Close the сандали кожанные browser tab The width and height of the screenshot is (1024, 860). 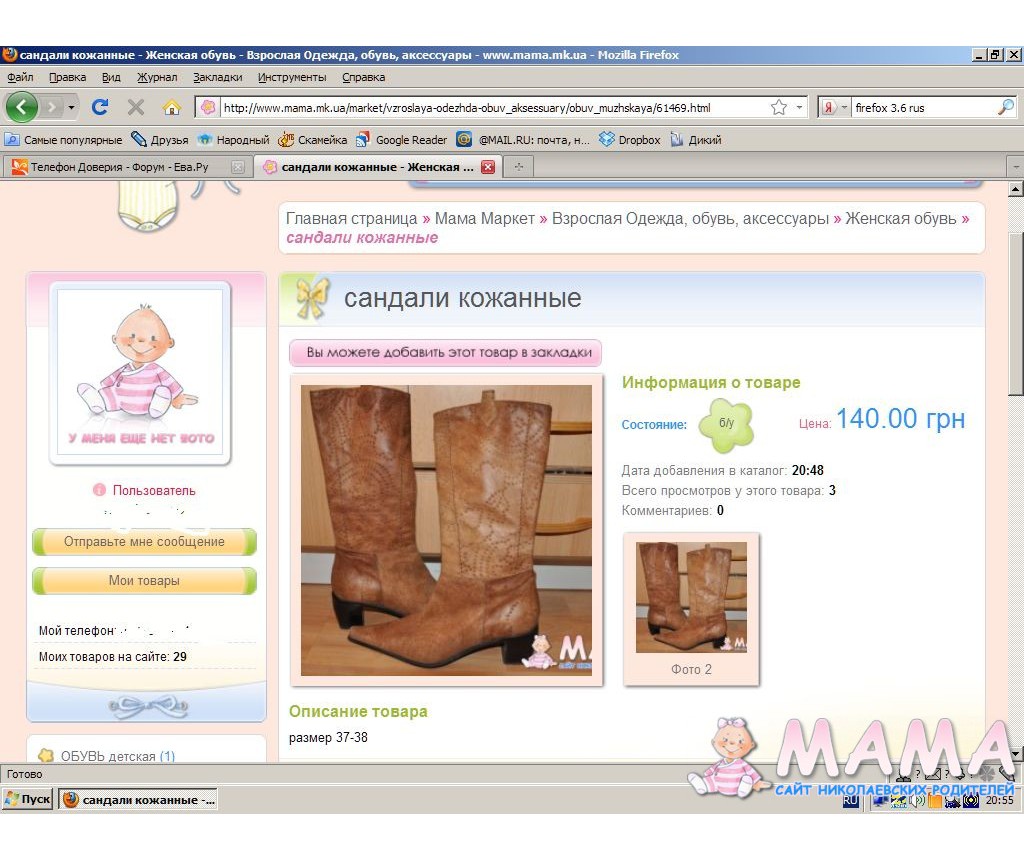[x=488, y=167]
